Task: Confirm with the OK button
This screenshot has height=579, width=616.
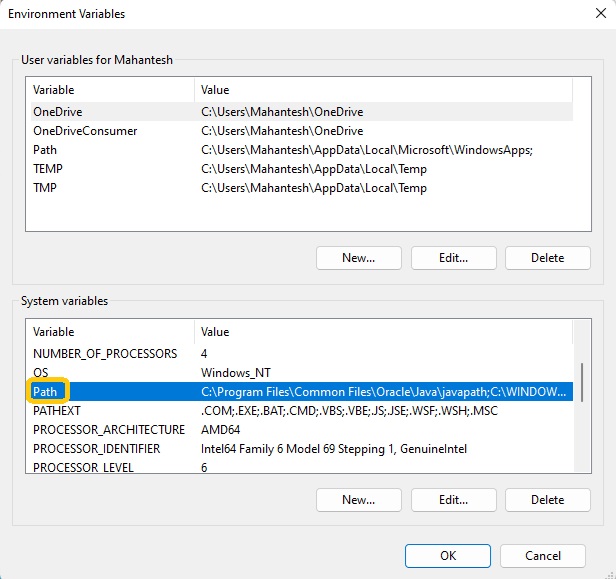Action: pos(448,556)
